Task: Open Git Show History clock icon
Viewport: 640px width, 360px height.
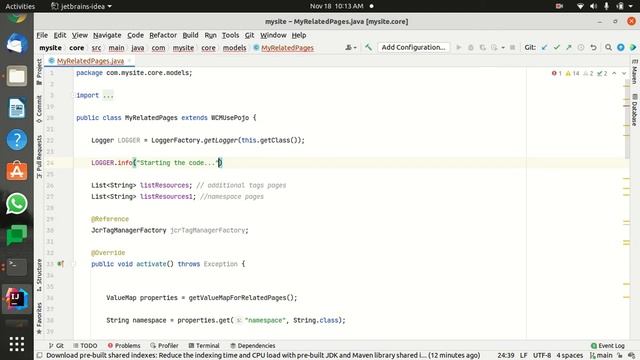Action: point(581,47)
